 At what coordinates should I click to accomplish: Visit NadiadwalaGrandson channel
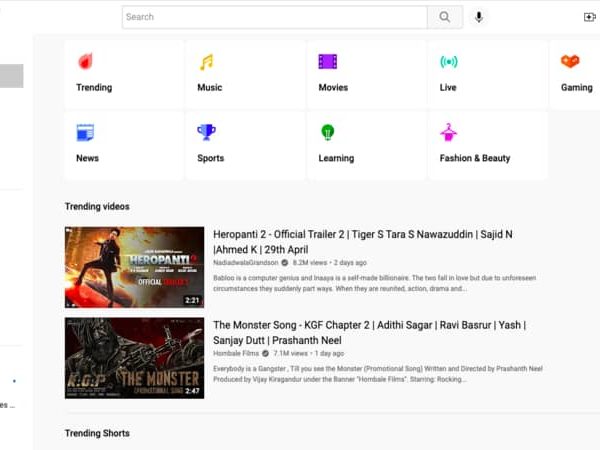[x=246, y=262]
